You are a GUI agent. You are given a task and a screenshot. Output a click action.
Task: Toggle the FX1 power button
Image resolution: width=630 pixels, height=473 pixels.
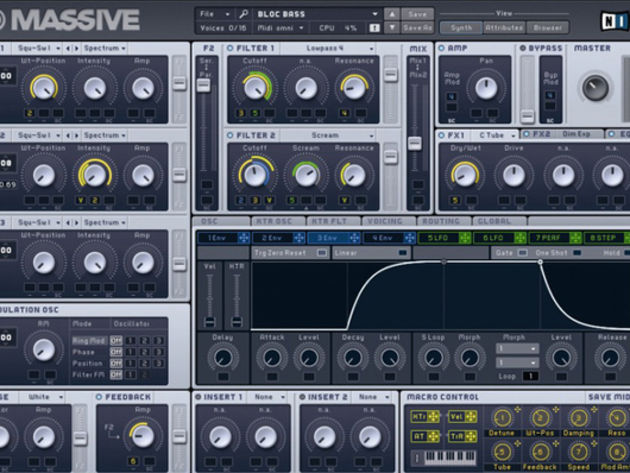pos(442,135)
